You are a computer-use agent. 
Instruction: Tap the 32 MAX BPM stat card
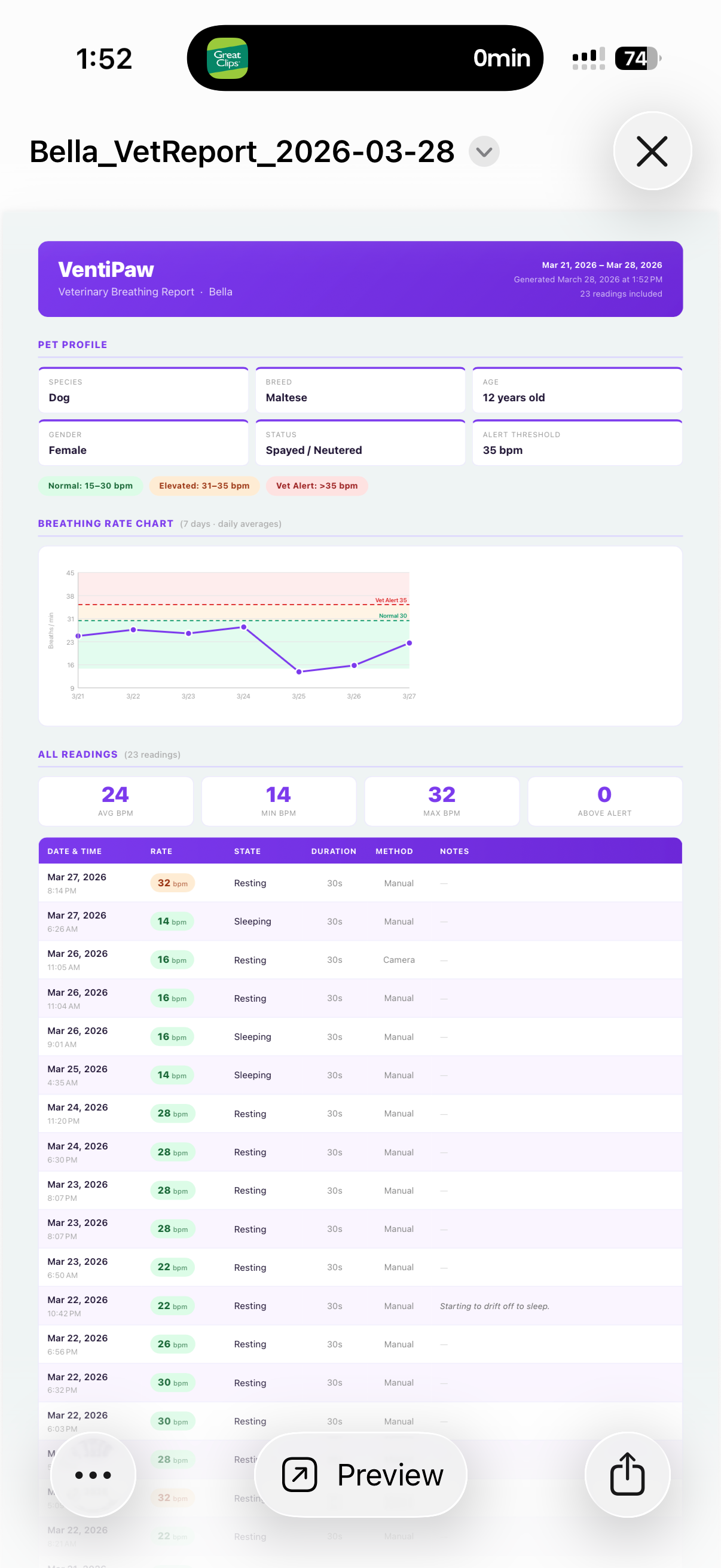point(442,801)
